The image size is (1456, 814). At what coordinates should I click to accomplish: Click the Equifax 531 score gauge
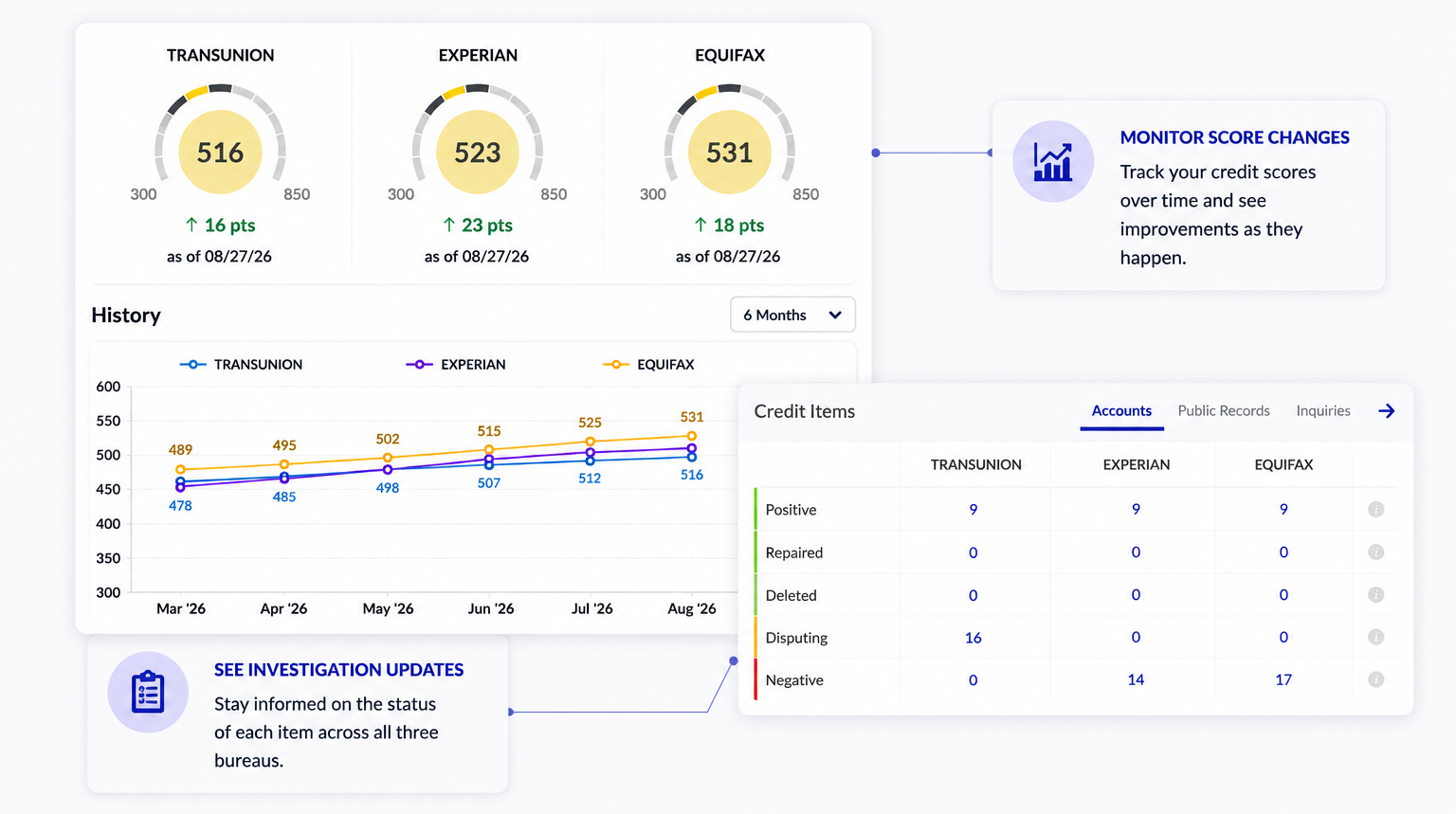coord(729,142)
